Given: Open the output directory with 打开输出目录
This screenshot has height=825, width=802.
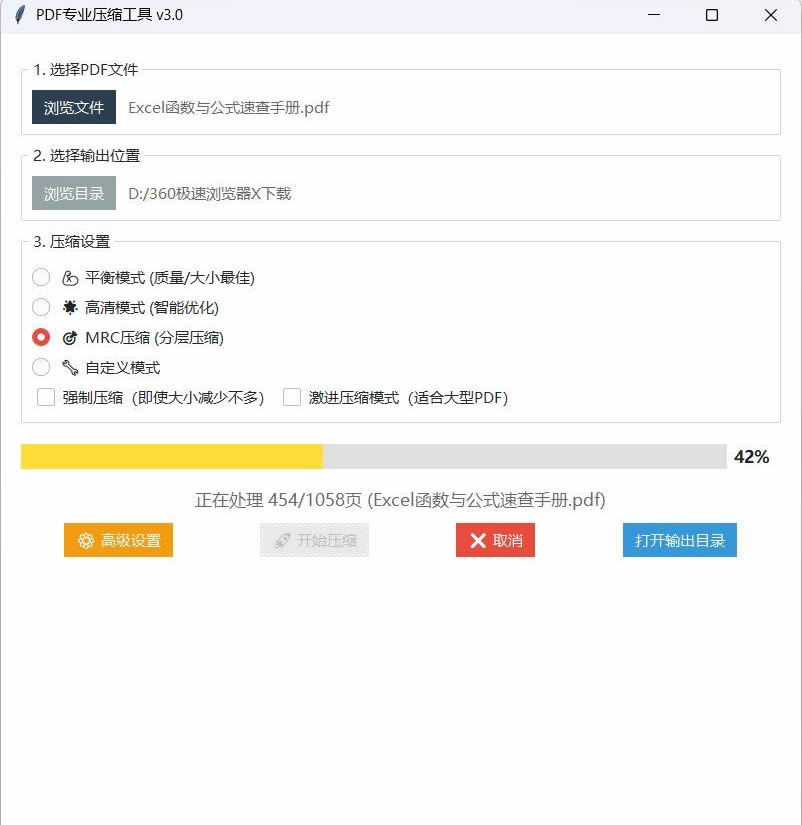Looking at the screenshot, I should [x=679, y=540].
